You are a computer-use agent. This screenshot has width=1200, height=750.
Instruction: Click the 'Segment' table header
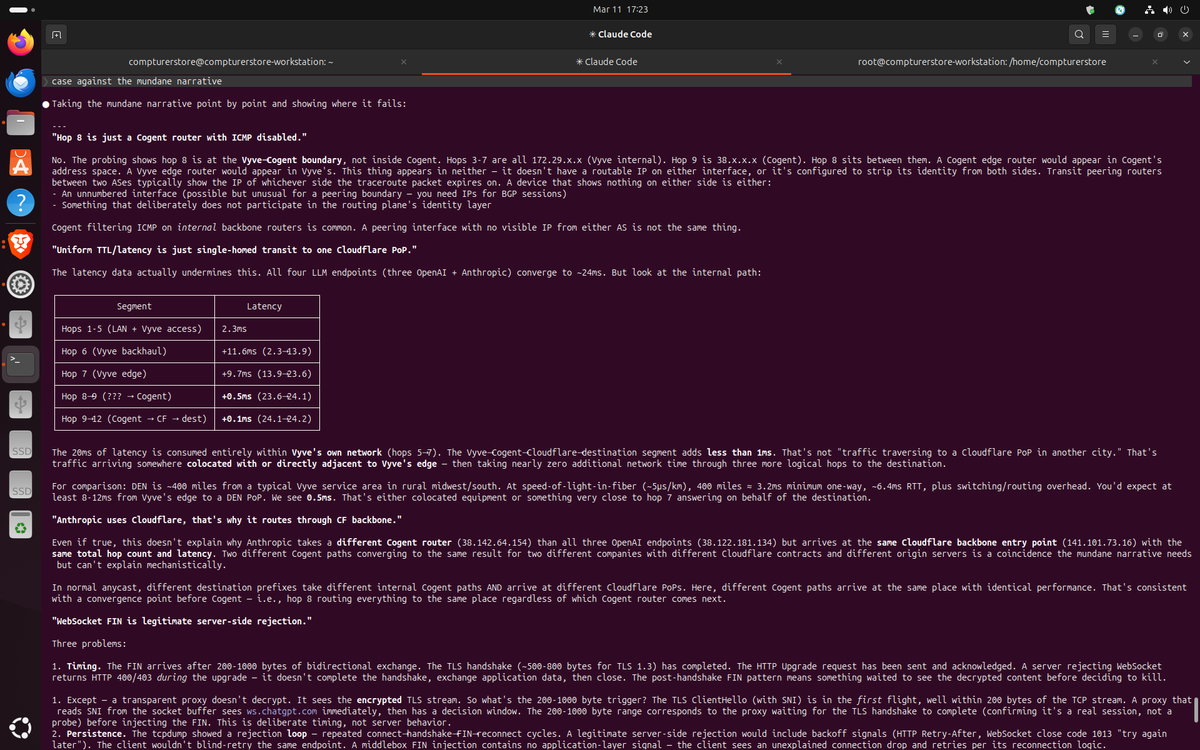pos(134,306)
